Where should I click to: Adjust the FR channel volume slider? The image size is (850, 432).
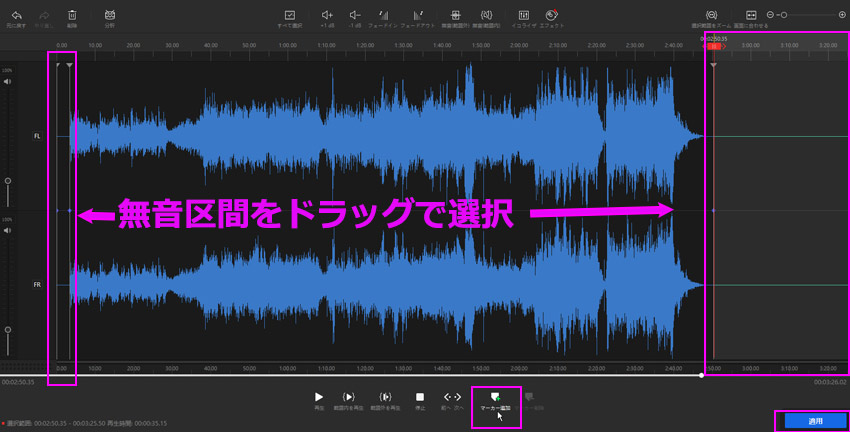click(x=8, y=330)
